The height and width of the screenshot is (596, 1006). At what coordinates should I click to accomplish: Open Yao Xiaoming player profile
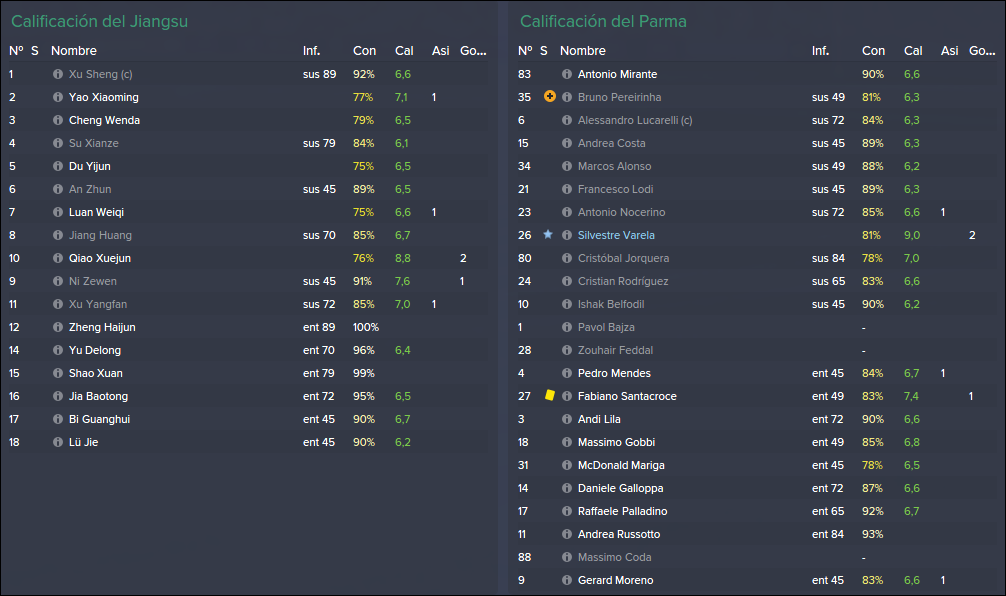(x=104, y=98)
